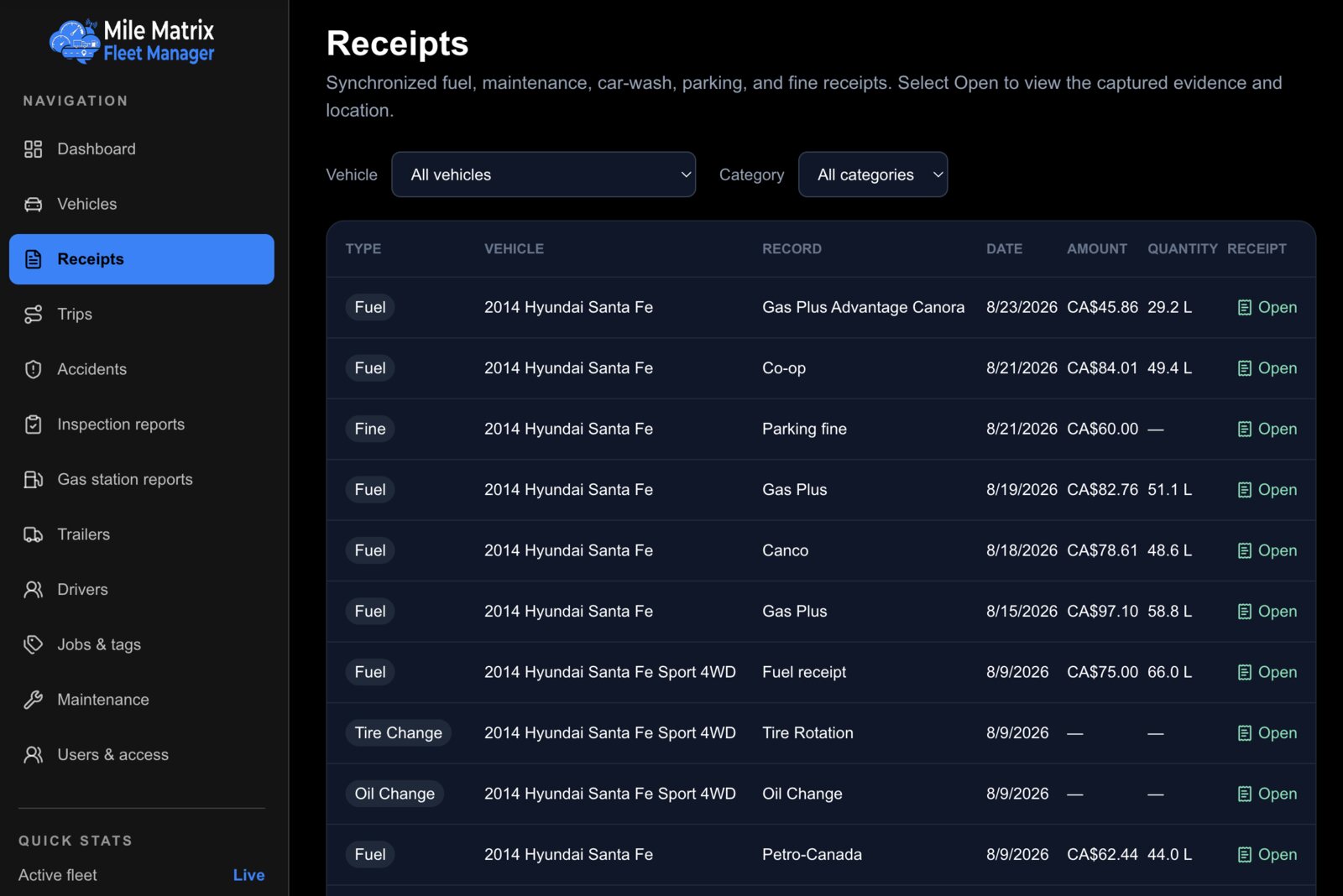Click the amount CA$60.00

(x=1102, y=430)
